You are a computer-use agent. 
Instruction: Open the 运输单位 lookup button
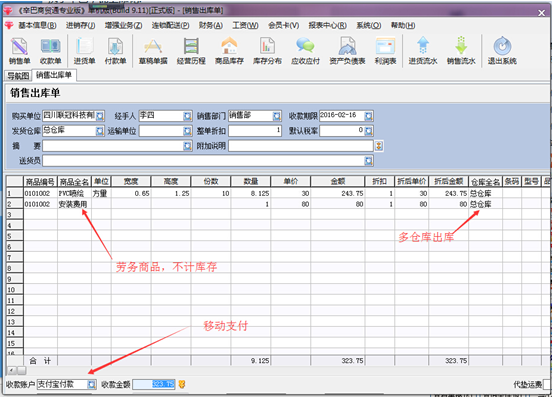coord(188,131)
